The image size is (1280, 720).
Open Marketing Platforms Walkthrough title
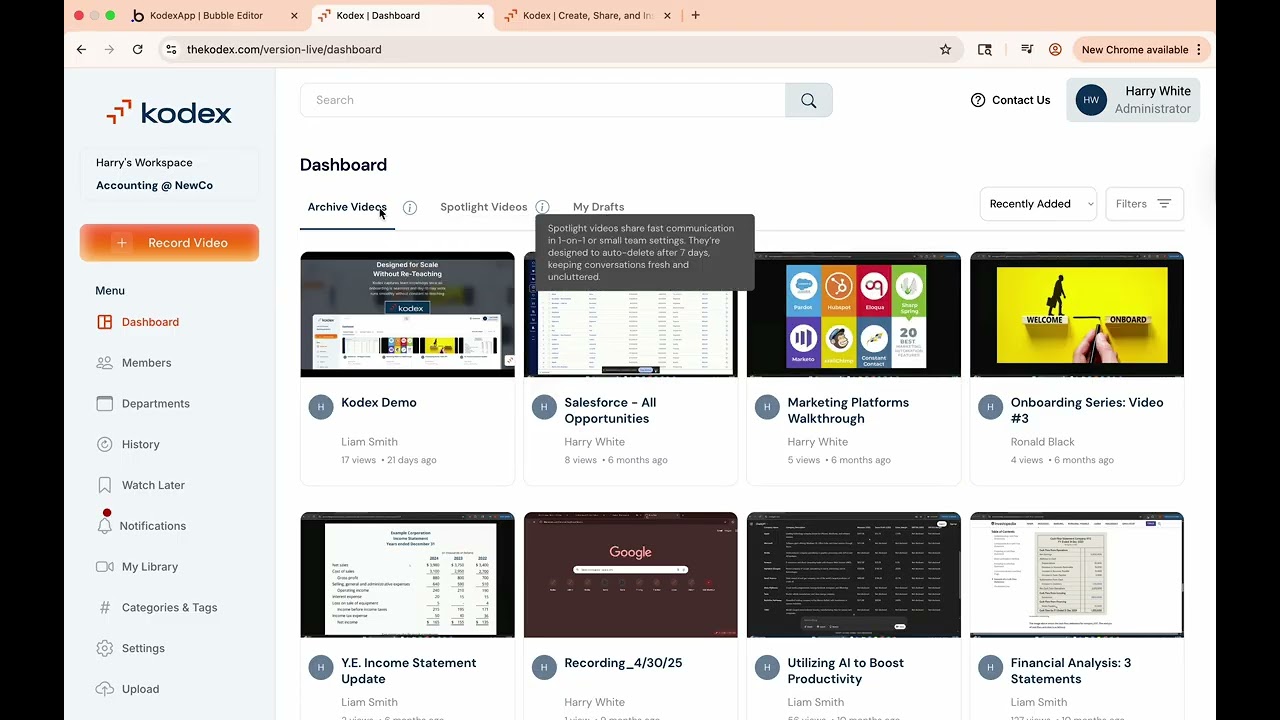(x=848, y=410)
